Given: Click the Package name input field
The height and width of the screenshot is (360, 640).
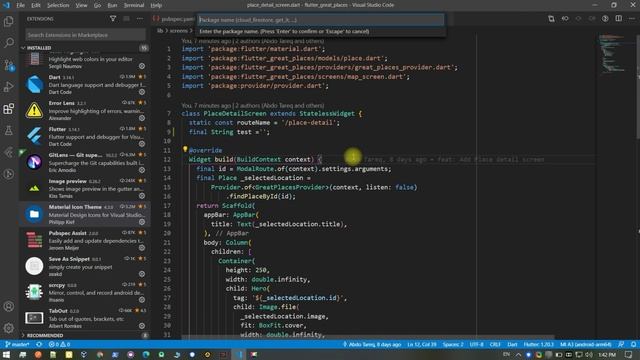Looking at the screenshot, I should point(321,20).
